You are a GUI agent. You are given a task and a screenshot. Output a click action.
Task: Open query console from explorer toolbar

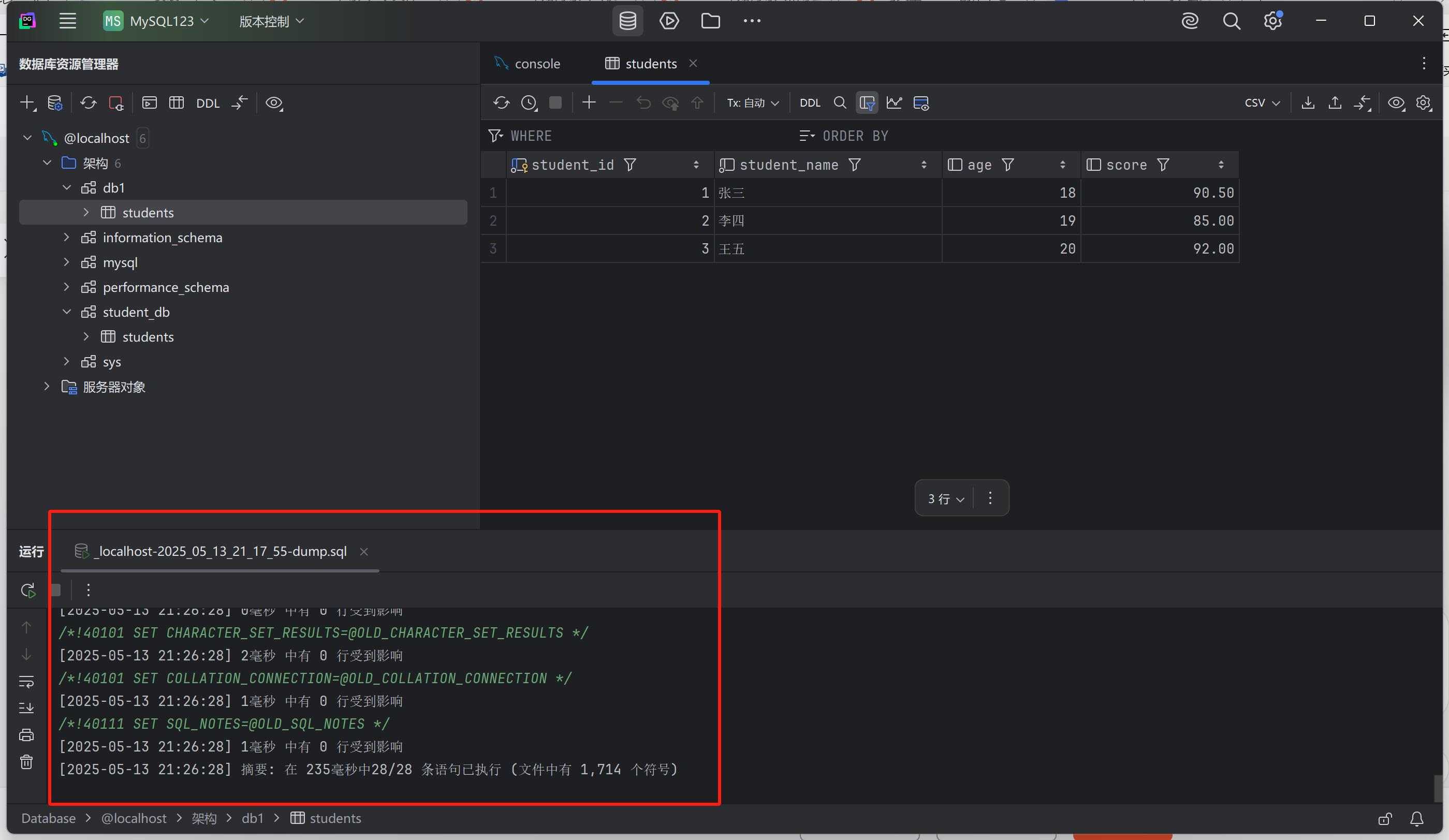(x=150, y=103)
